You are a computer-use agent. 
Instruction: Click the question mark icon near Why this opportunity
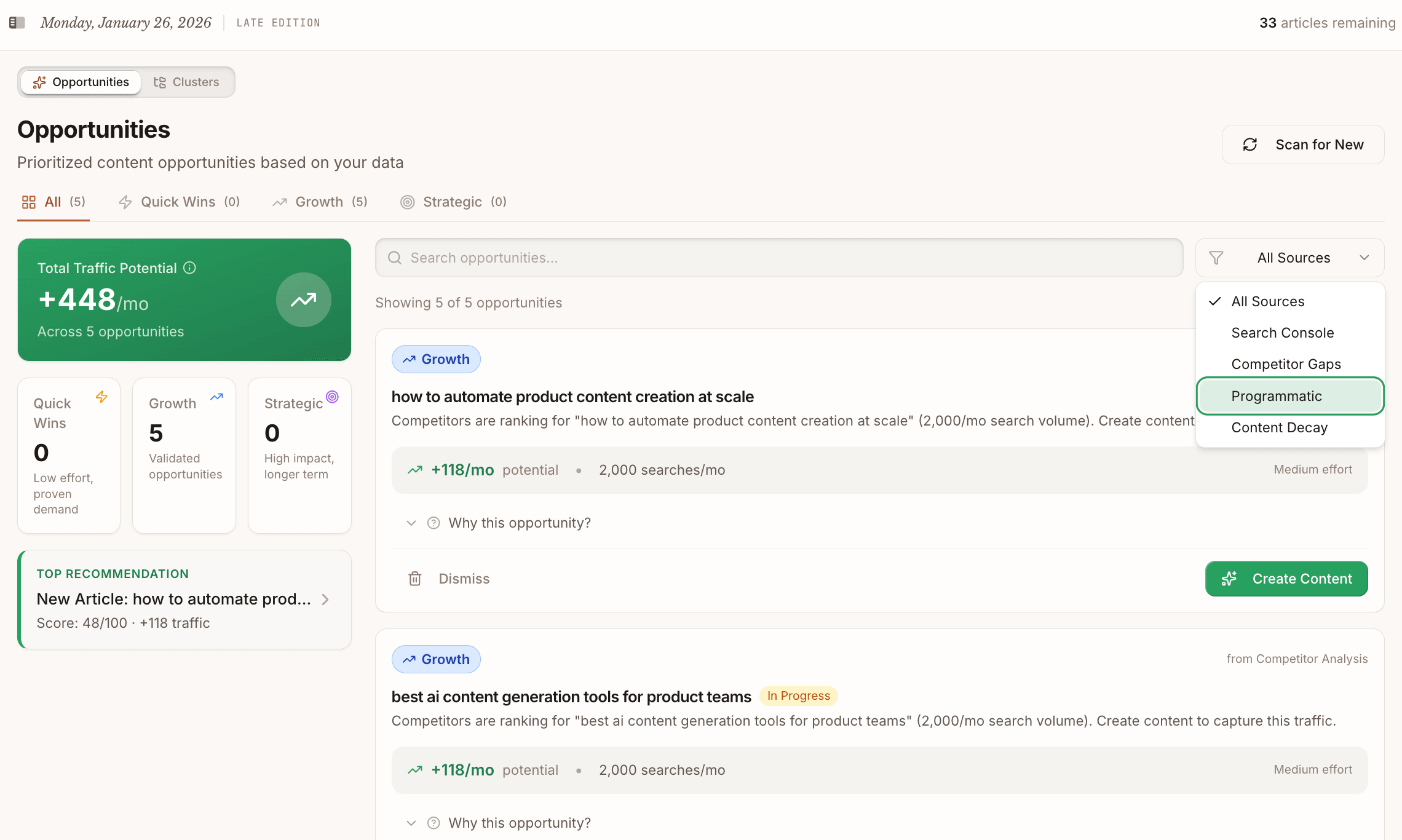pos(434,522)
